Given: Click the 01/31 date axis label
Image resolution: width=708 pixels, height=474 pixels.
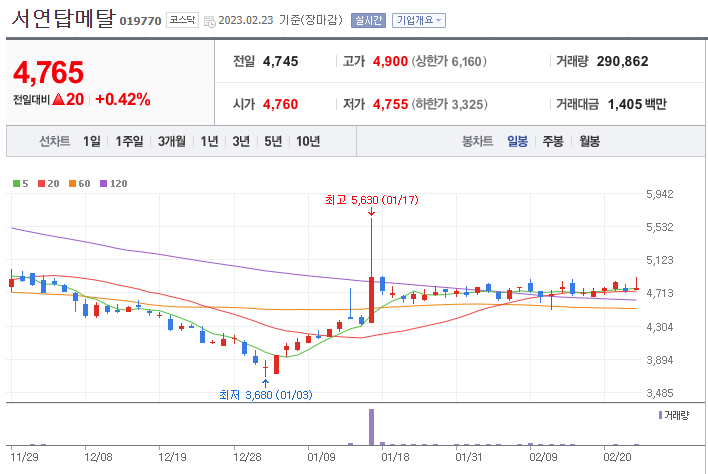Looking at the screenshot, I should [470, 457].
